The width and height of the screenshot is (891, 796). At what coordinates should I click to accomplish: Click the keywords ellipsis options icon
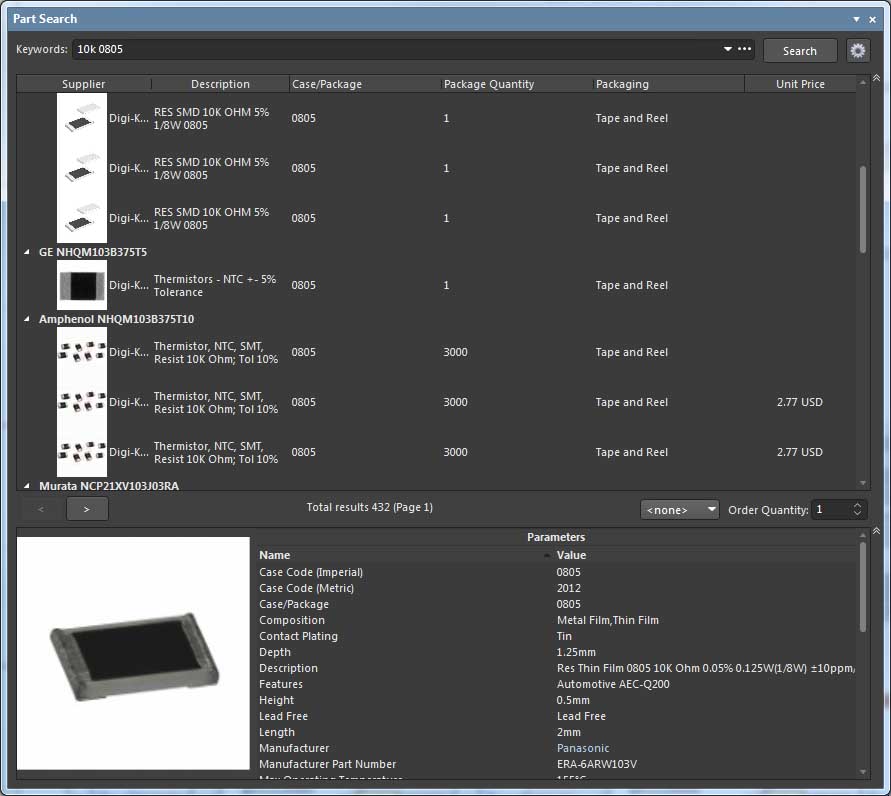(x=745, y=49)
